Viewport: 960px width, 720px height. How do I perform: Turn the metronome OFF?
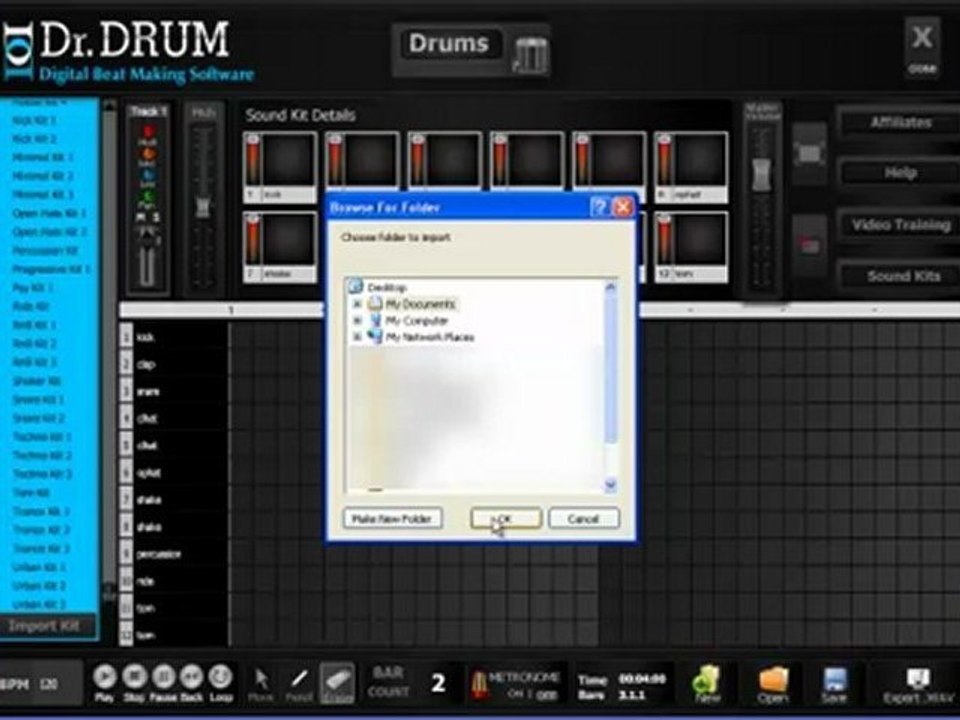click(549, 695)
